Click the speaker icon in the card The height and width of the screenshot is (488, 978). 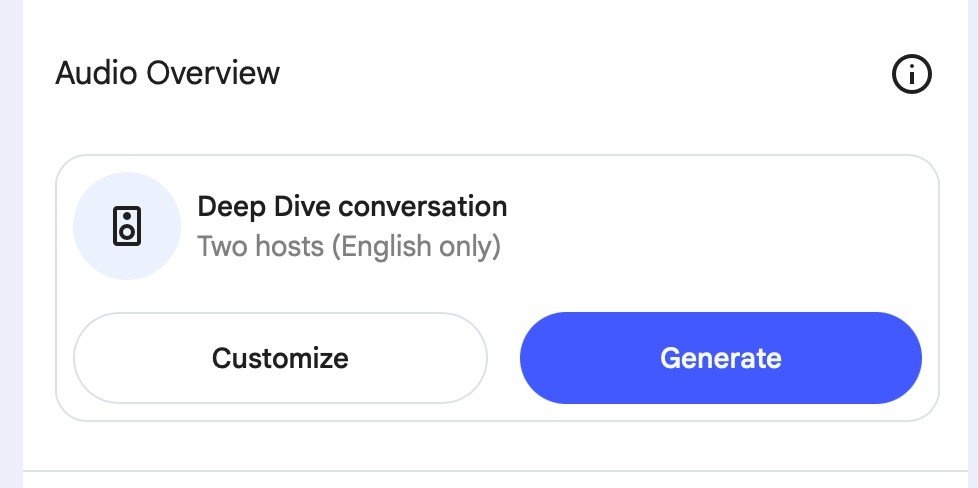[127, 226]
